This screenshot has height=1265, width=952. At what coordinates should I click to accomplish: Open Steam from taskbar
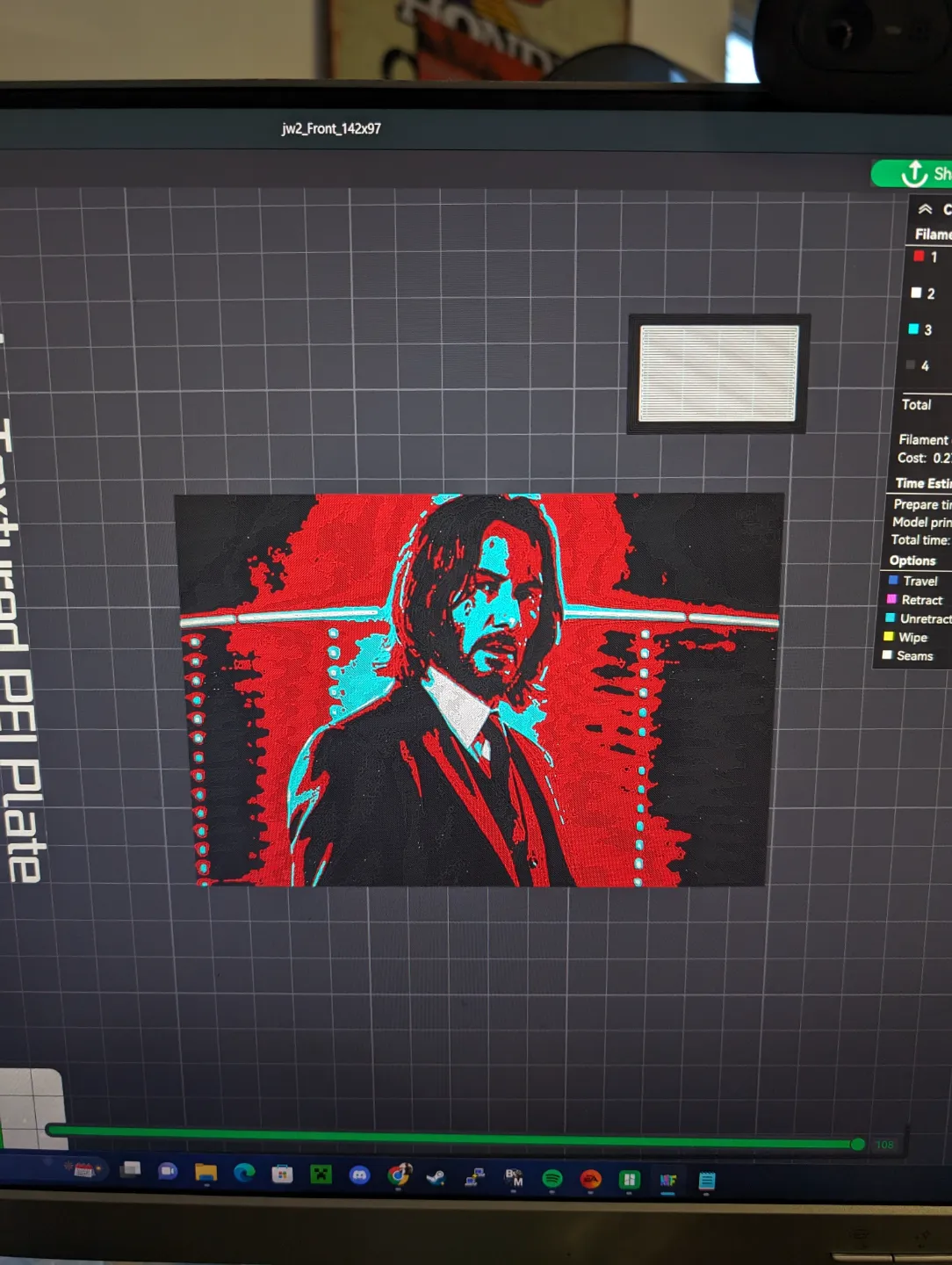tap(436, 1177)
